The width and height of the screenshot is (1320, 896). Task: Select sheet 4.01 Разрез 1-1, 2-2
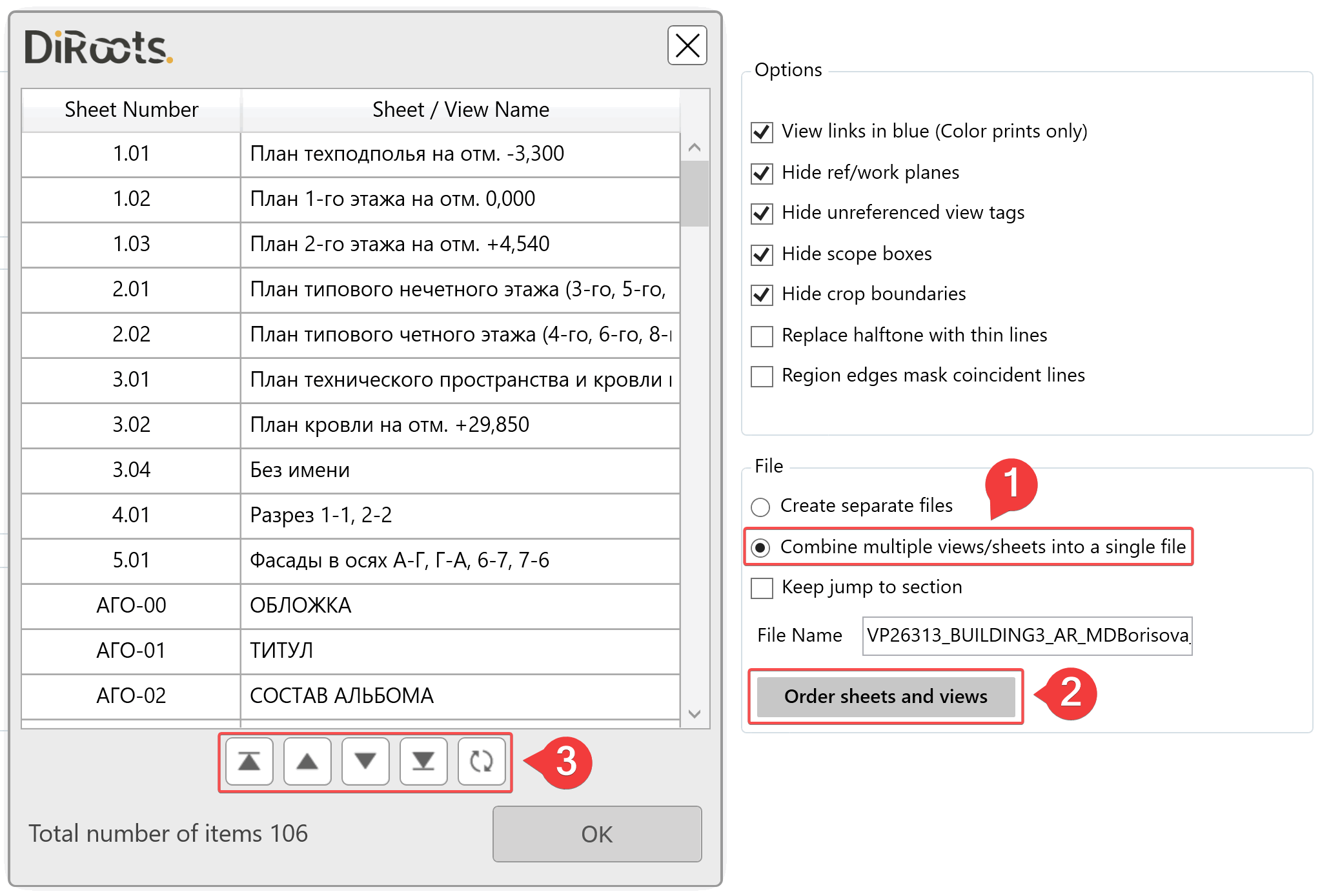click(350, 516)
